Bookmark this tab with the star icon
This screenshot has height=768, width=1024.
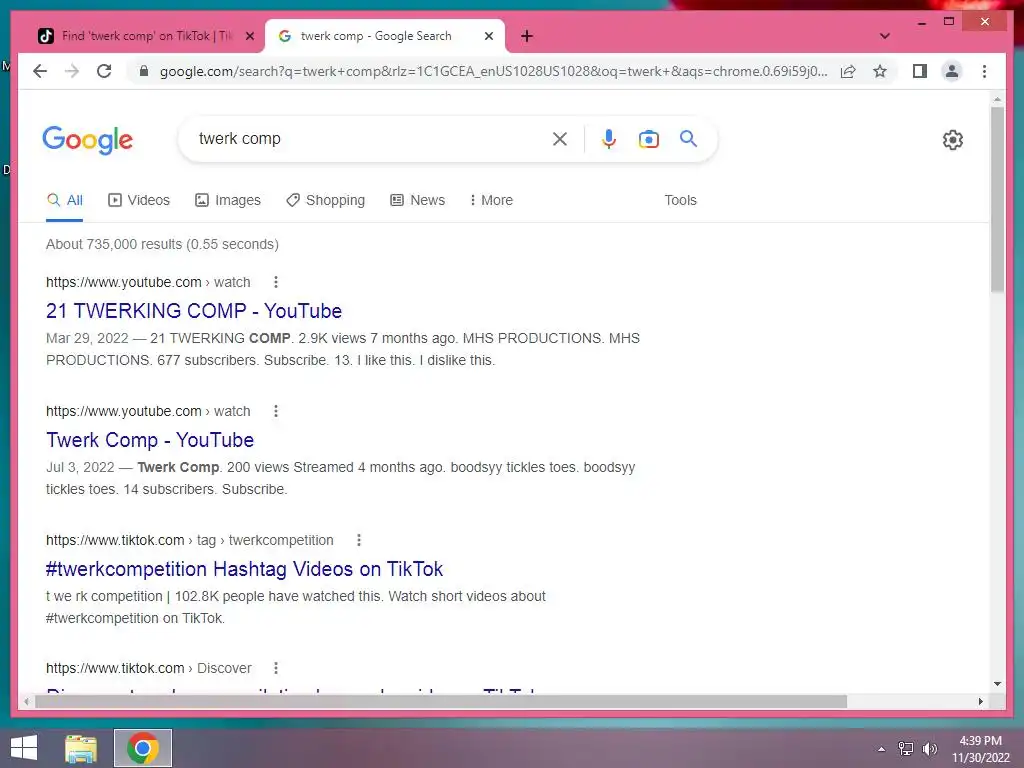(x=880, y=71)
